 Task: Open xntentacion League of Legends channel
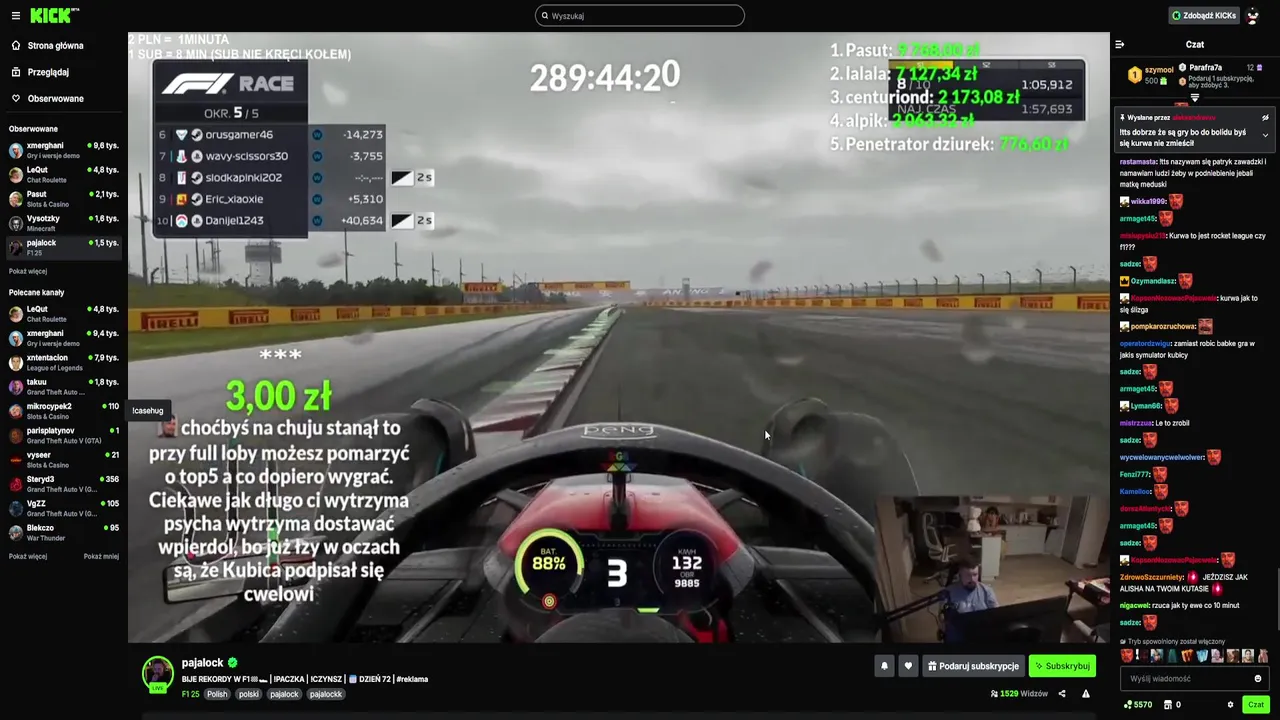click(64, 362)
